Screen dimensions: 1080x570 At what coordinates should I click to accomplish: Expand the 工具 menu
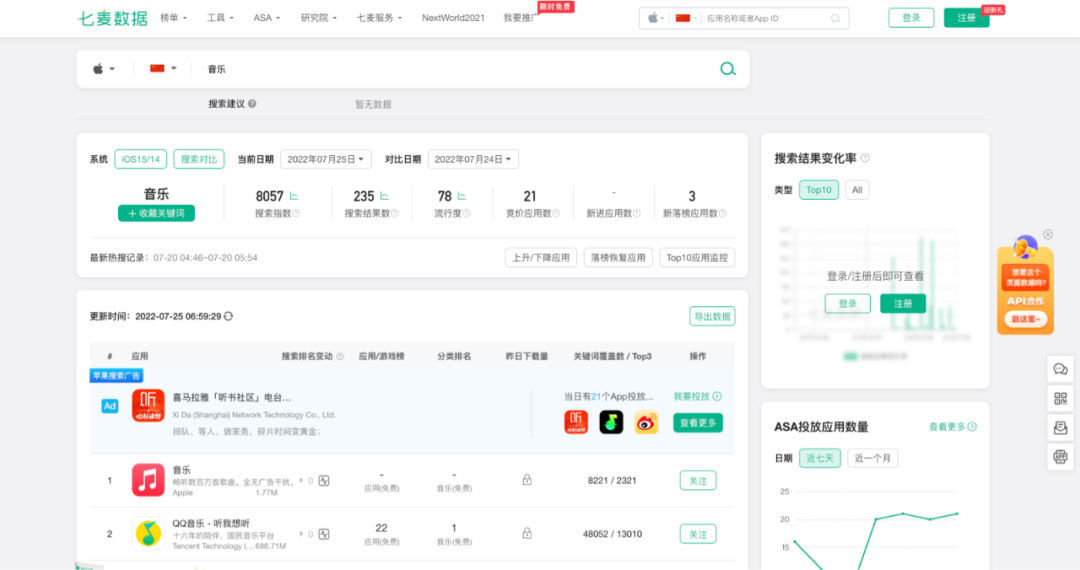[x=220, y=18]
